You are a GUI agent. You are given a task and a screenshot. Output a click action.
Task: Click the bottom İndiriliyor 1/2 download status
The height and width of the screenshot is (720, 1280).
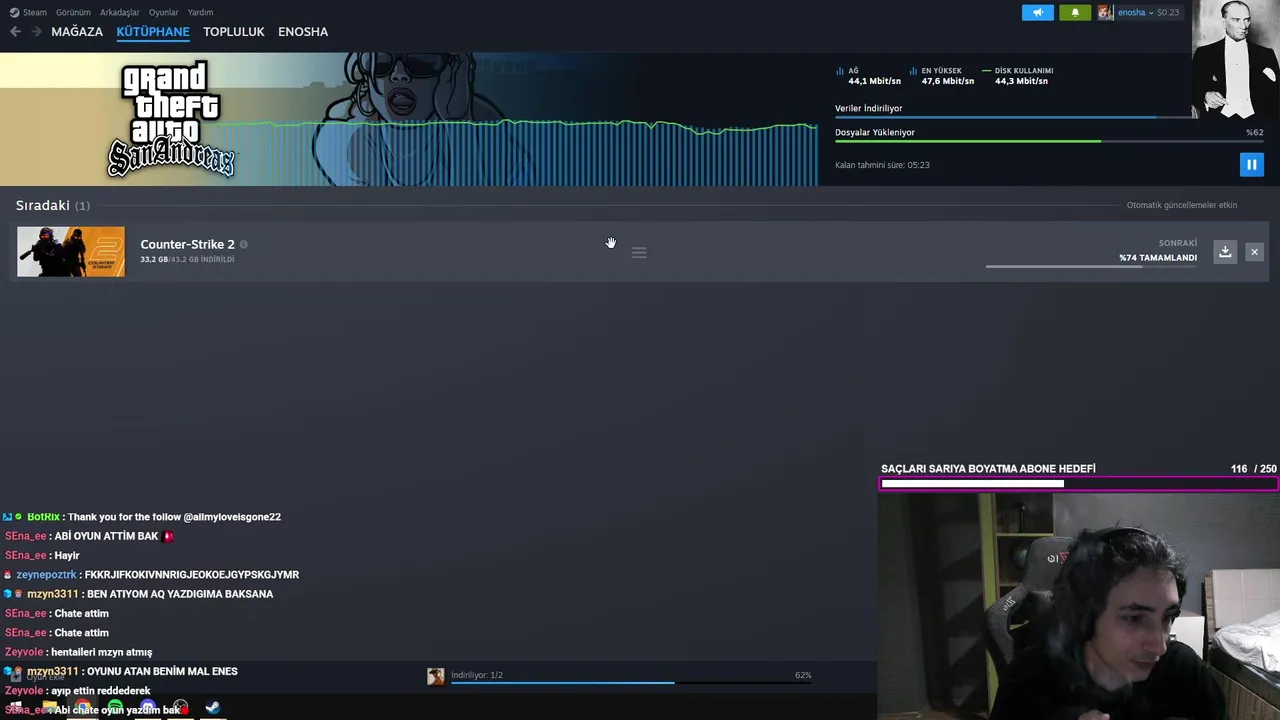[x=477, y=675]
